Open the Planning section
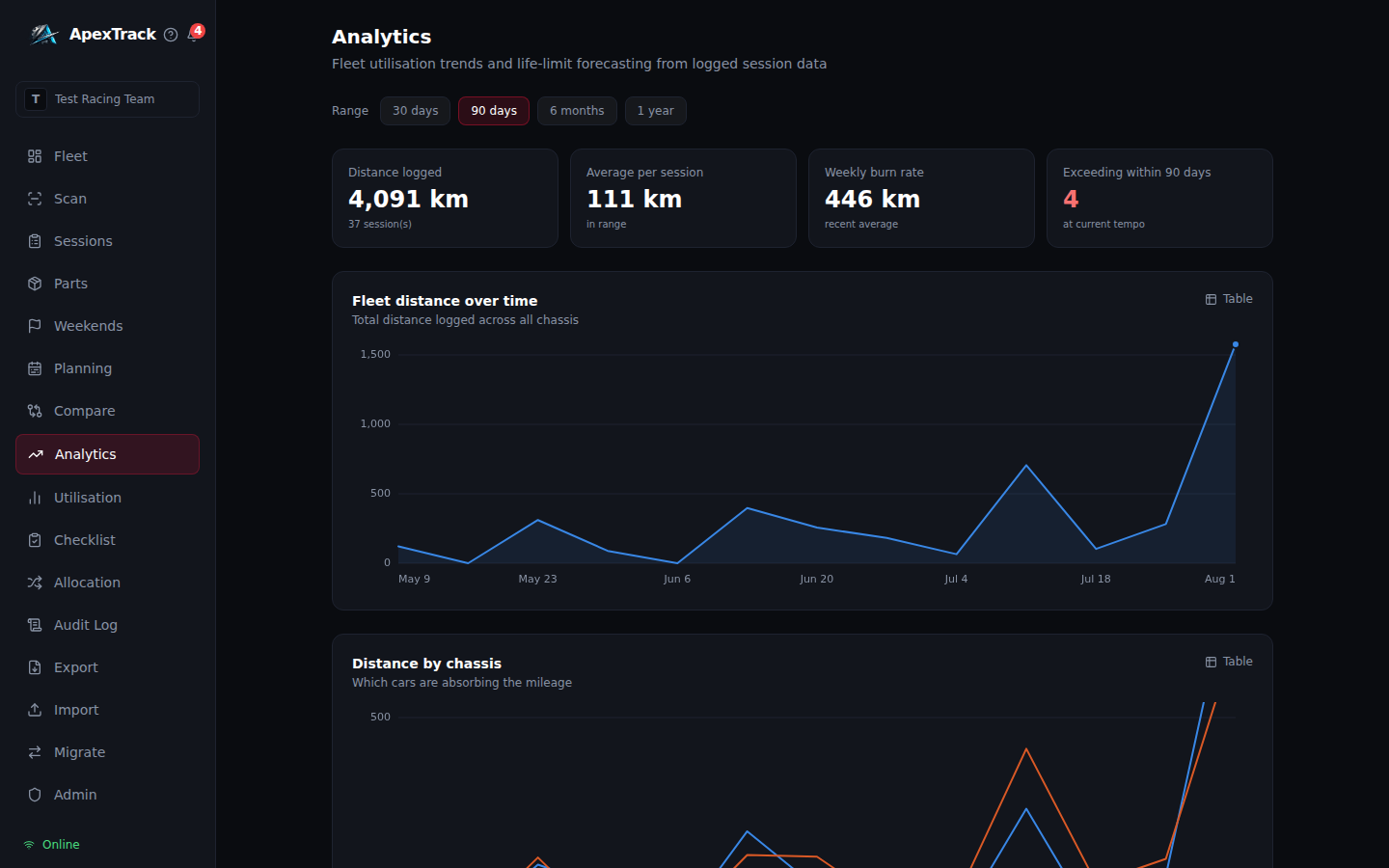The width and height of the screenshot is (1389, 868). (x=107, y=368)
